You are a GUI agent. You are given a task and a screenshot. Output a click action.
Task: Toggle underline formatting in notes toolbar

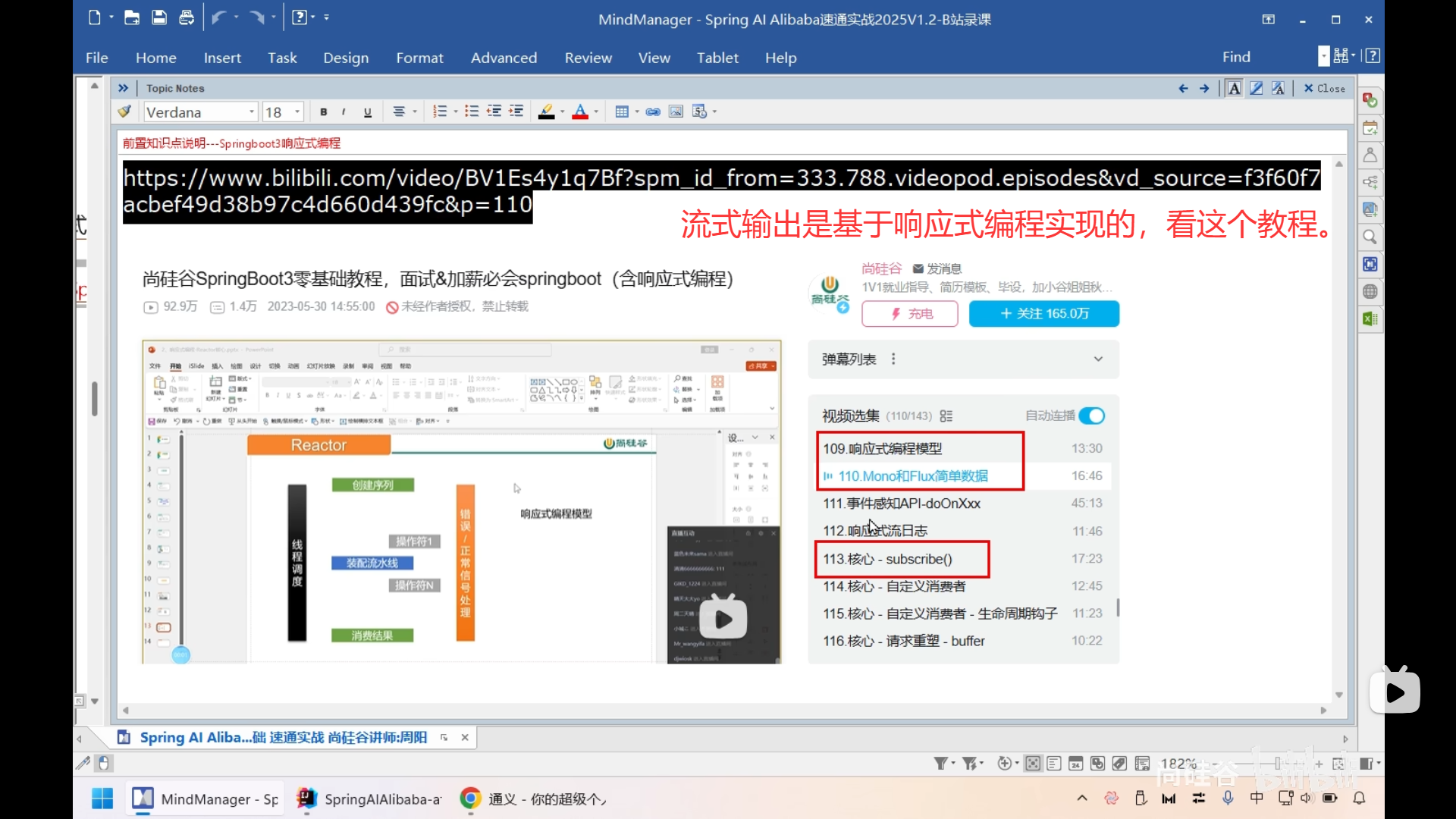tap(368, 112)
